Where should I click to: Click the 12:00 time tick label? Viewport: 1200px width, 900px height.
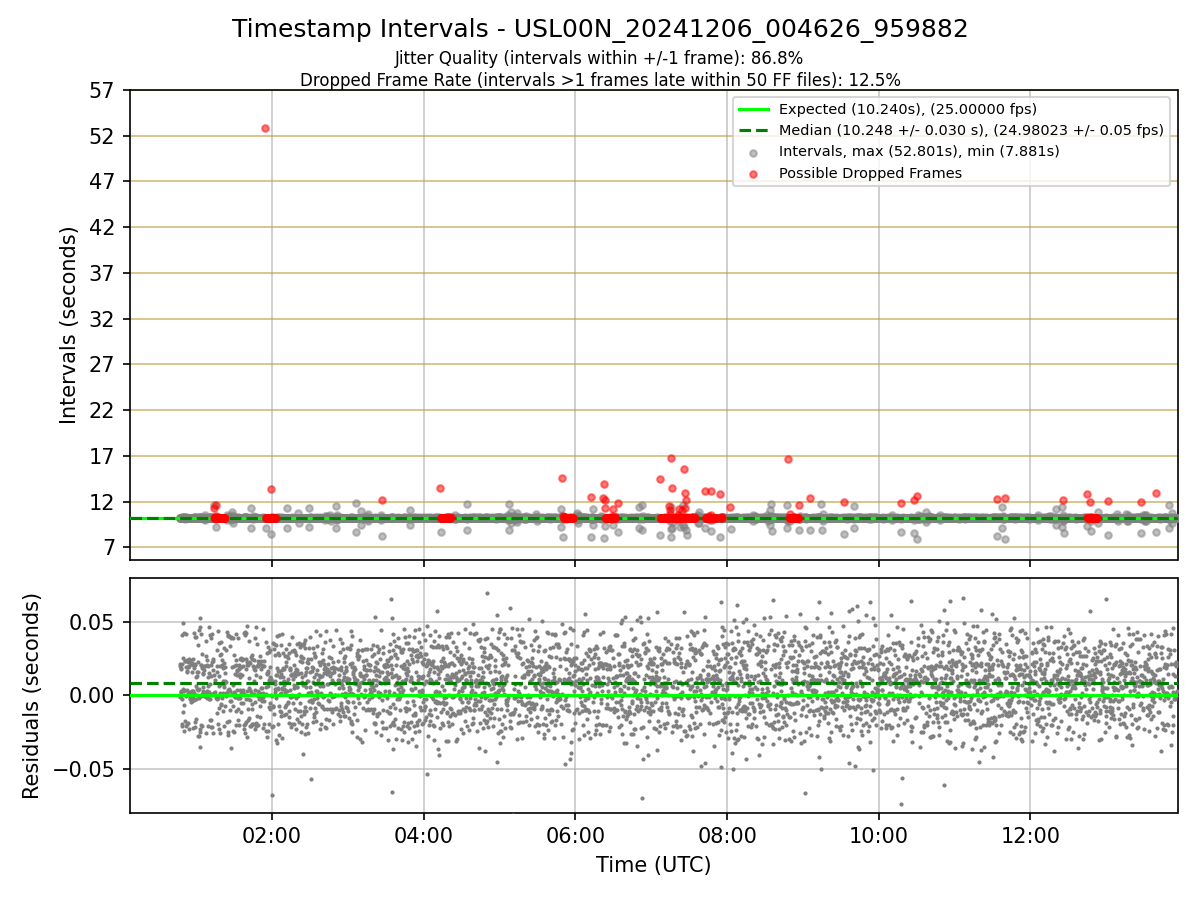click(1030, 835)
